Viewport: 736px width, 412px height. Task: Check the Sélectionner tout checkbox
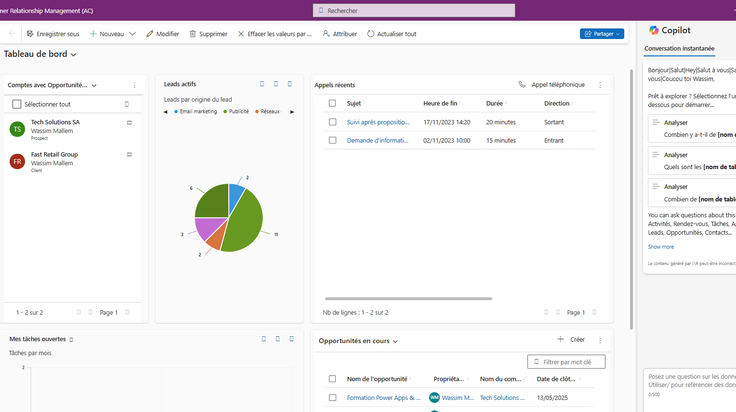(x=17, y=104)
